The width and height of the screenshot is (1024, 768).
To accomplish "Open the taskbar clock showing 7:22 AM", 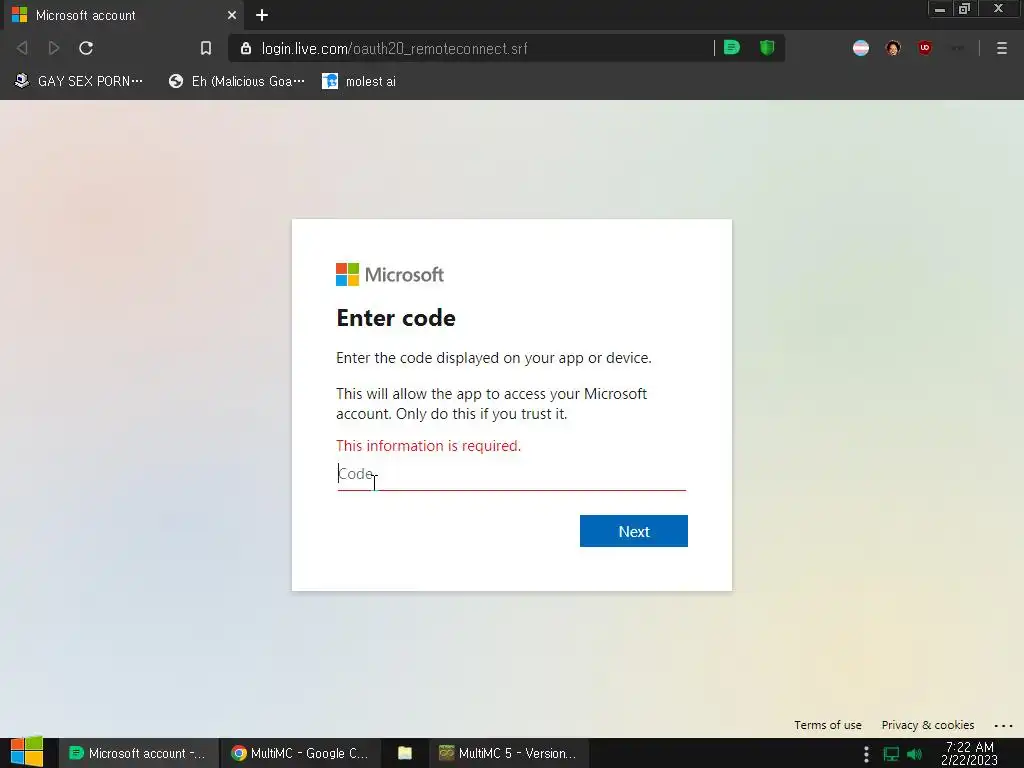I will tap(969, 753).
